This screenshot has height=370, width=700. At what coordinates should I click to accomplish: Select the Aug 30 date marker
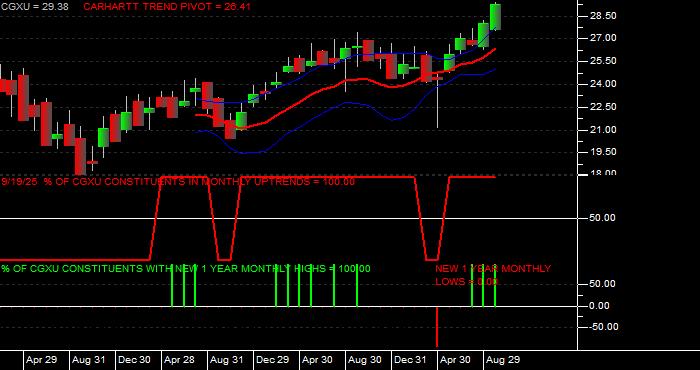(364, 360)
